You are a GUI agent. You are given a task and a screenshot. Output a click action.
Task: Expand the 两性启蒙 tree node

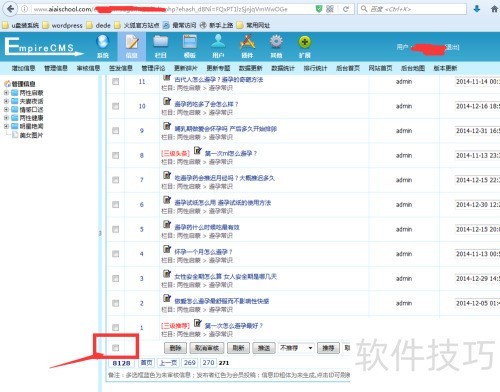6,93
